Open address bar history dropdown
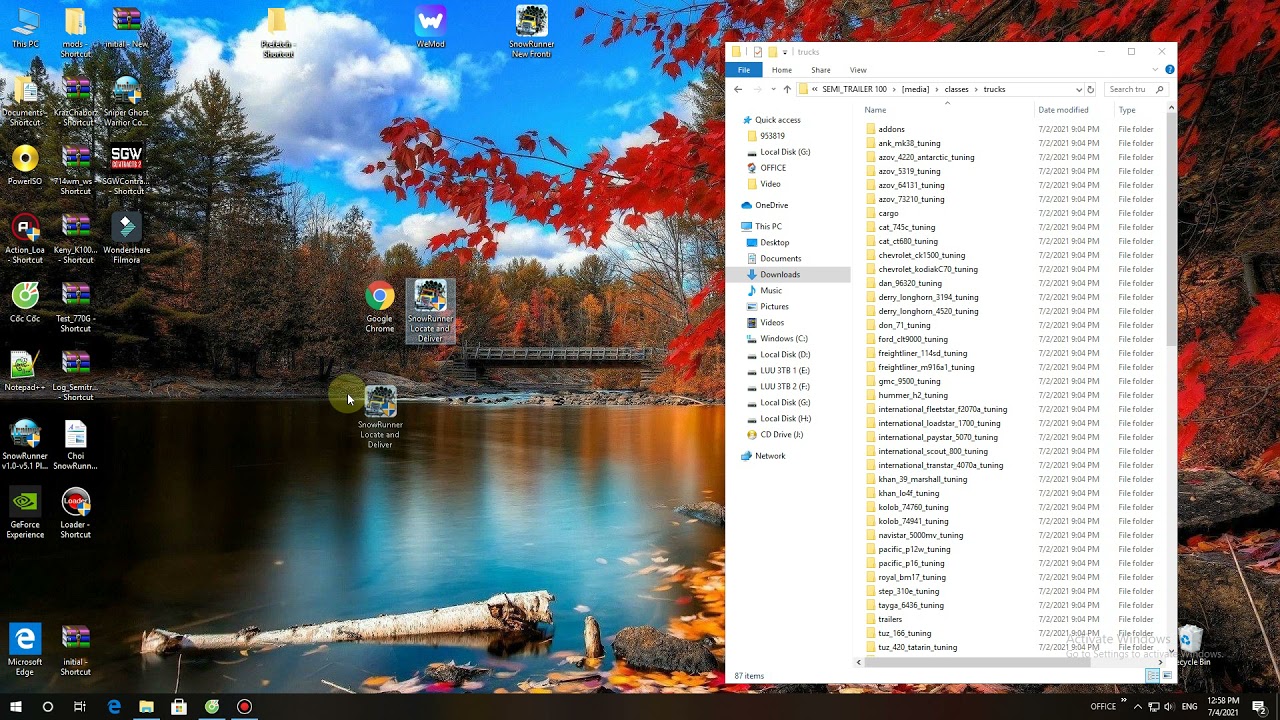The image size is (1280, 720). click(x=1078, y=89)
